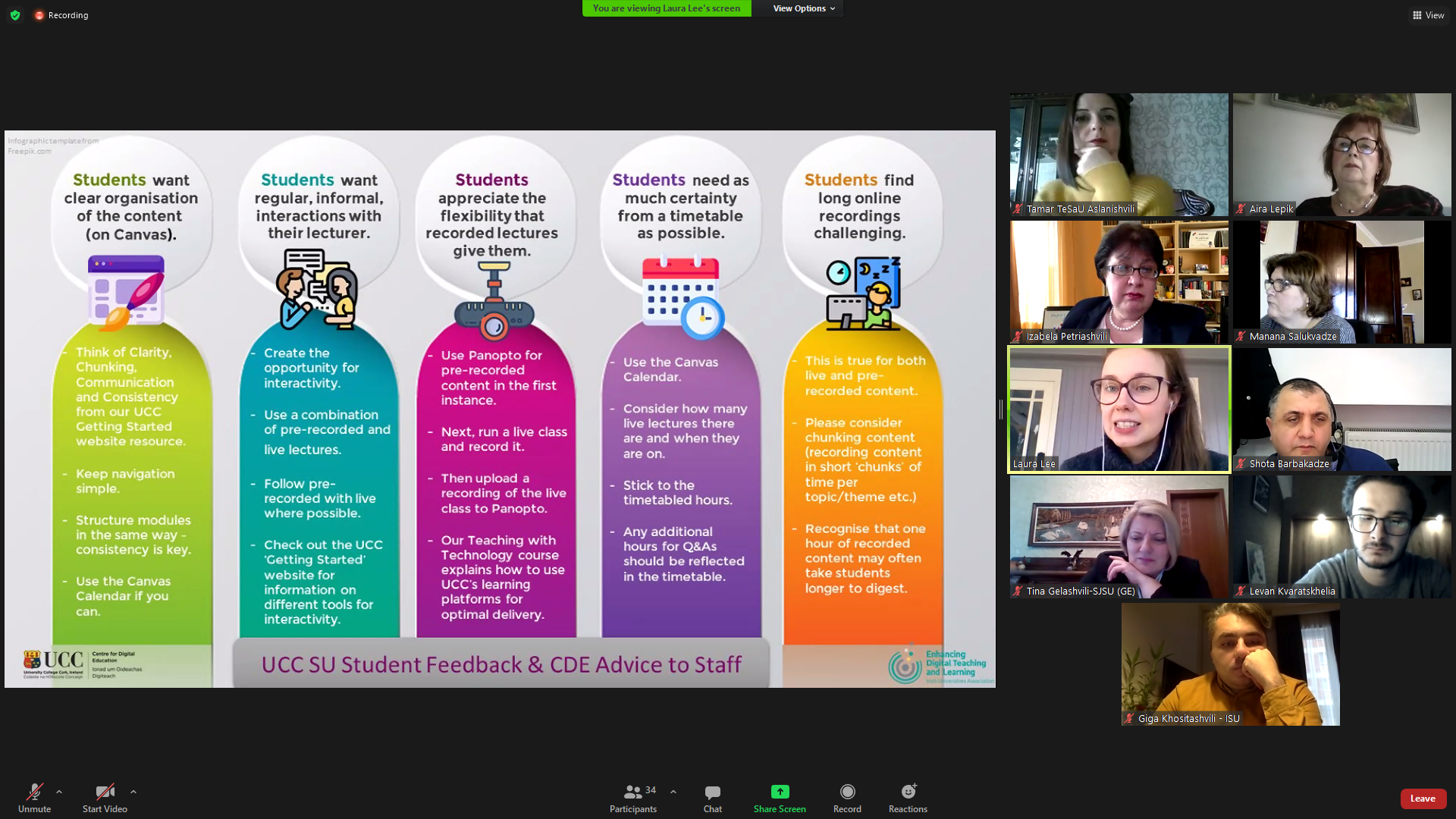This screenshot has width=1456, height=819.
Task: Select Aira Lepik's video tile
Action: [1341, 155]
